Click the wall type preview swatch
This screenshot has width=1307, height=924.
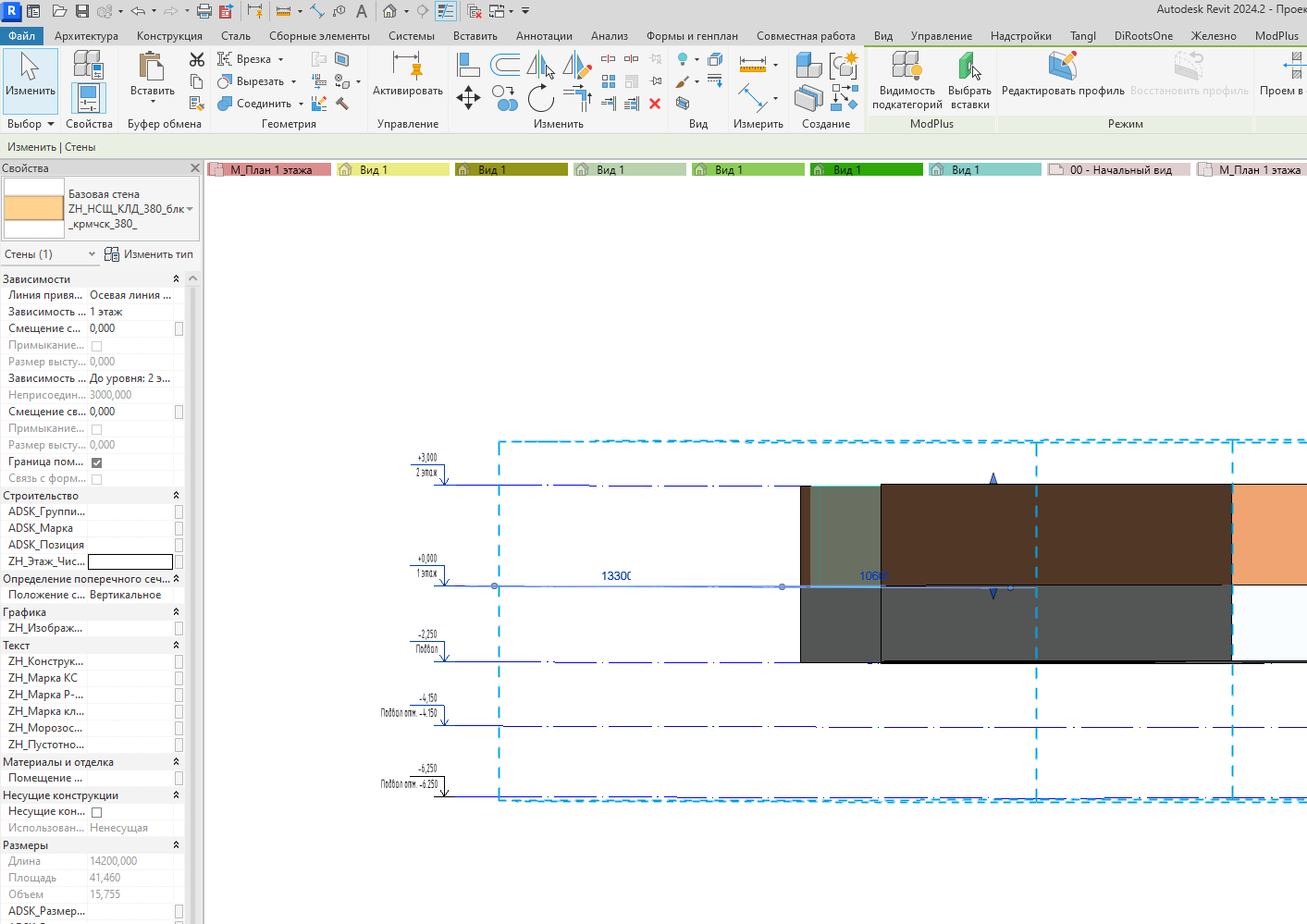tap(34, 208)
